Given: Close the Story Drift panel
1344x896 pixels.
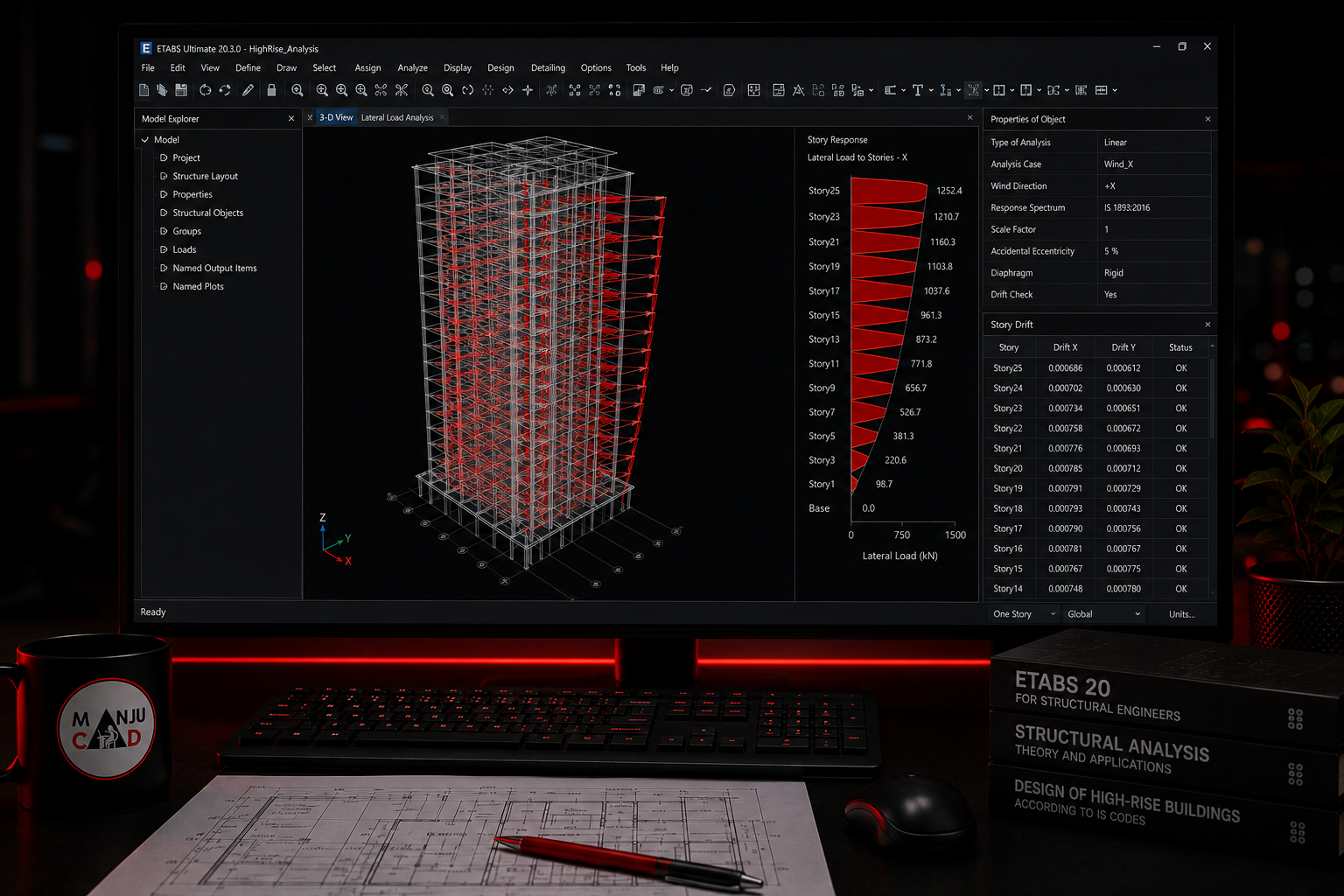Looking at the screenshot, I should 1207,325.
